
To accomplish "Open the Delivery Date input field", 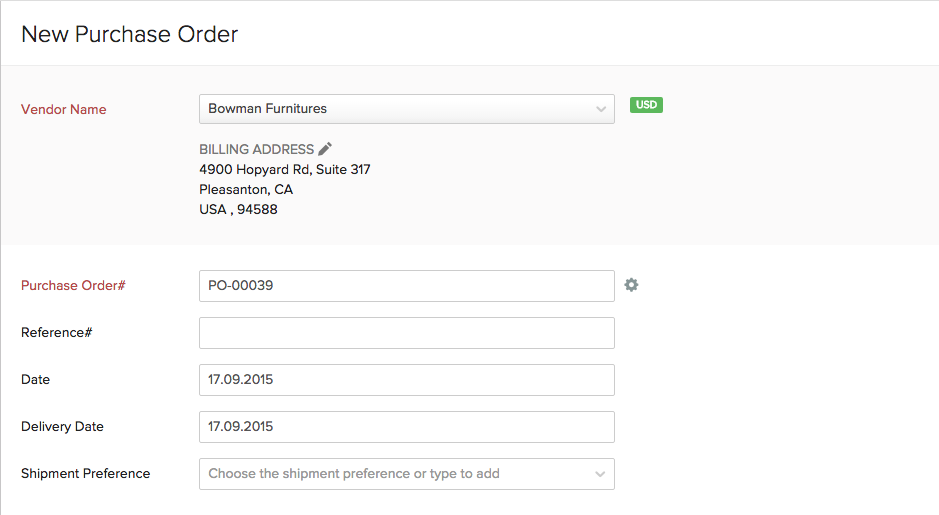I will [x=406, y=427].
